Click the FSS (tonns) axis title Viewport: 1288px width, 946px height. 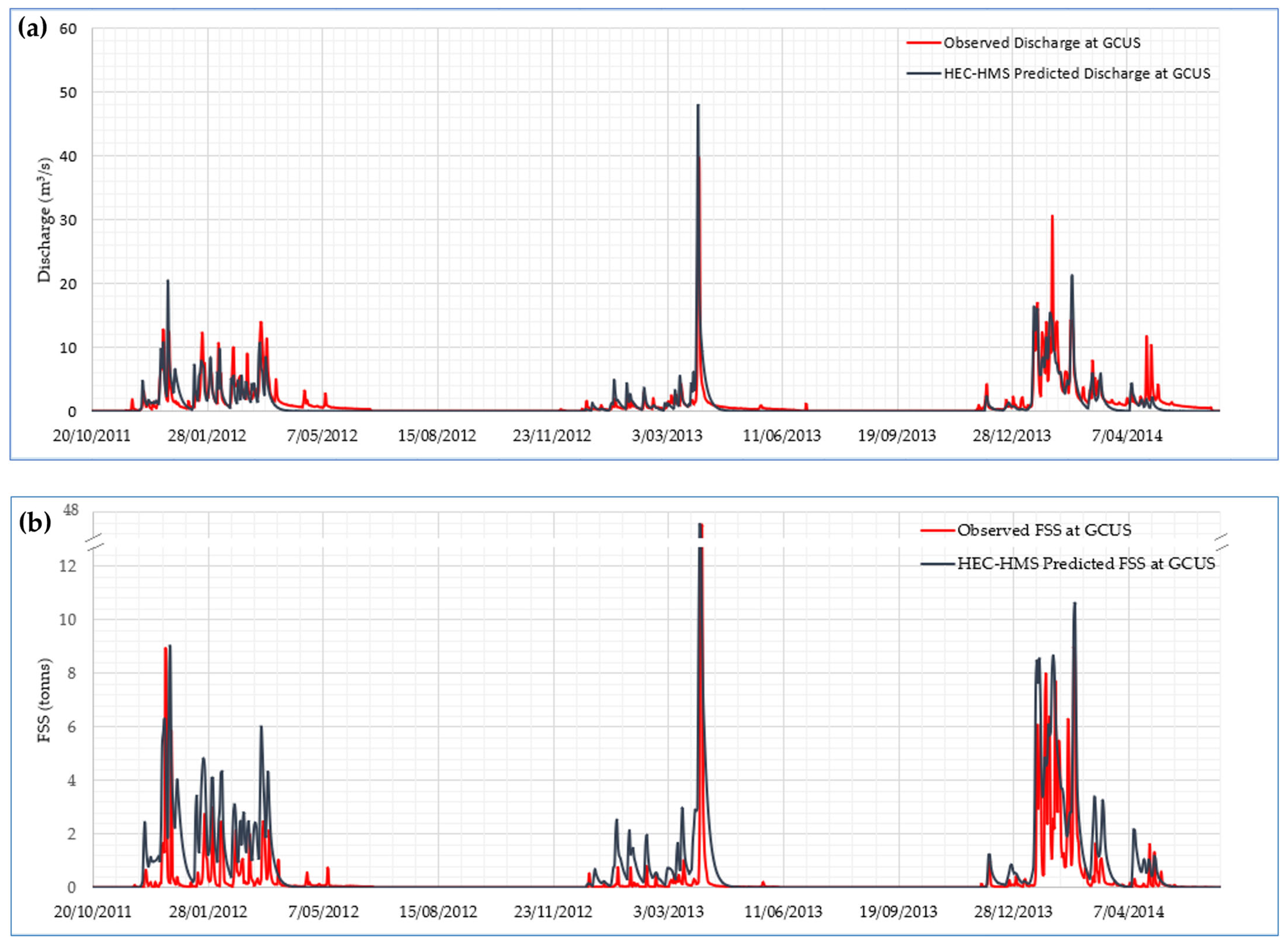(45, 700)
